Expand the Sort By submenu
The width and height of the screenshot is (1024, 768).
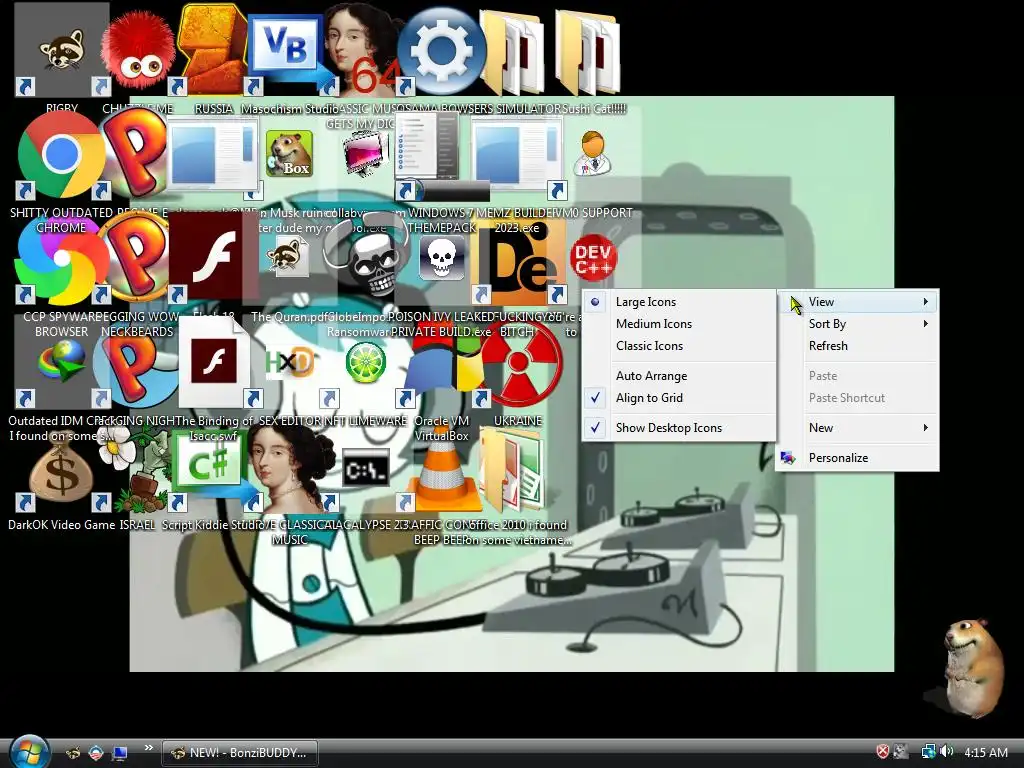tap(857, 324)
